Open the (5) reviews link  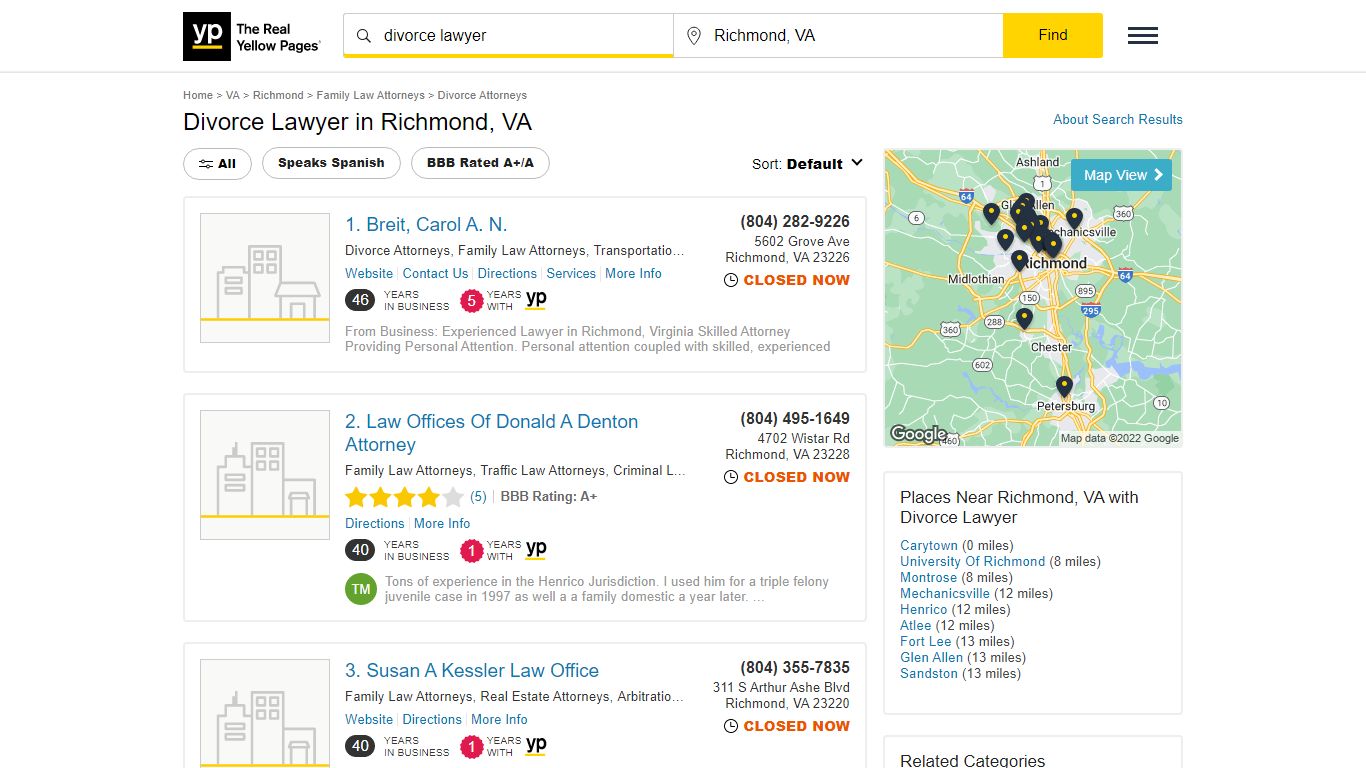pos(478,497)
